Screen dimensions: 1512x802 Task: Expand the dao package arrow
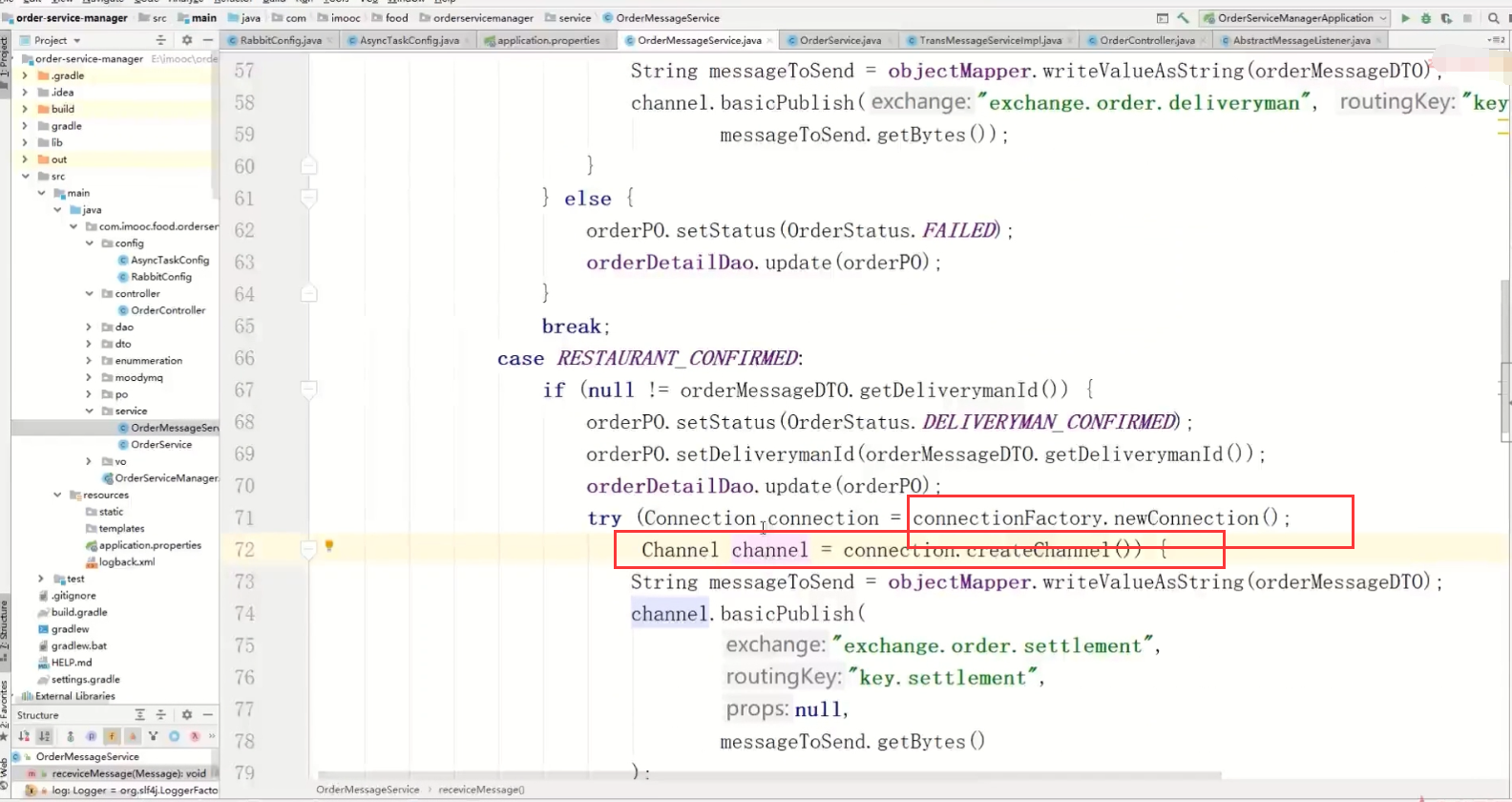pyautogui.click(x=90, y=327)
